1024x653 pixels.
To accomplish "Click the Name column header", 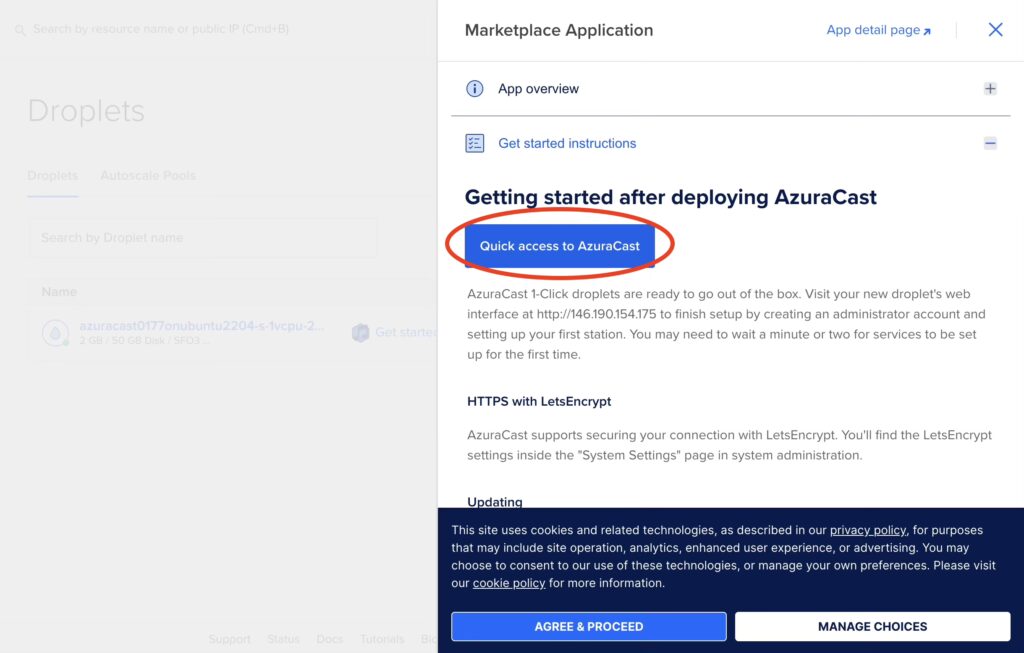I will pyautogui.click(x=59, y=292).
